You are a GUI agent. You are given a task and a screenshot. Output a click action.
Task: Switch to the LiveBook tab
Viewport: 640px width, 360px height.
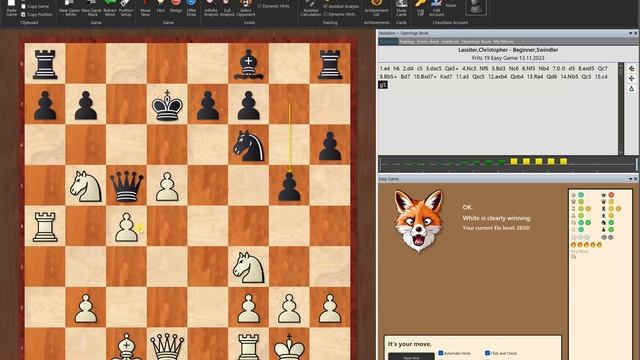[x=450, y=42]
